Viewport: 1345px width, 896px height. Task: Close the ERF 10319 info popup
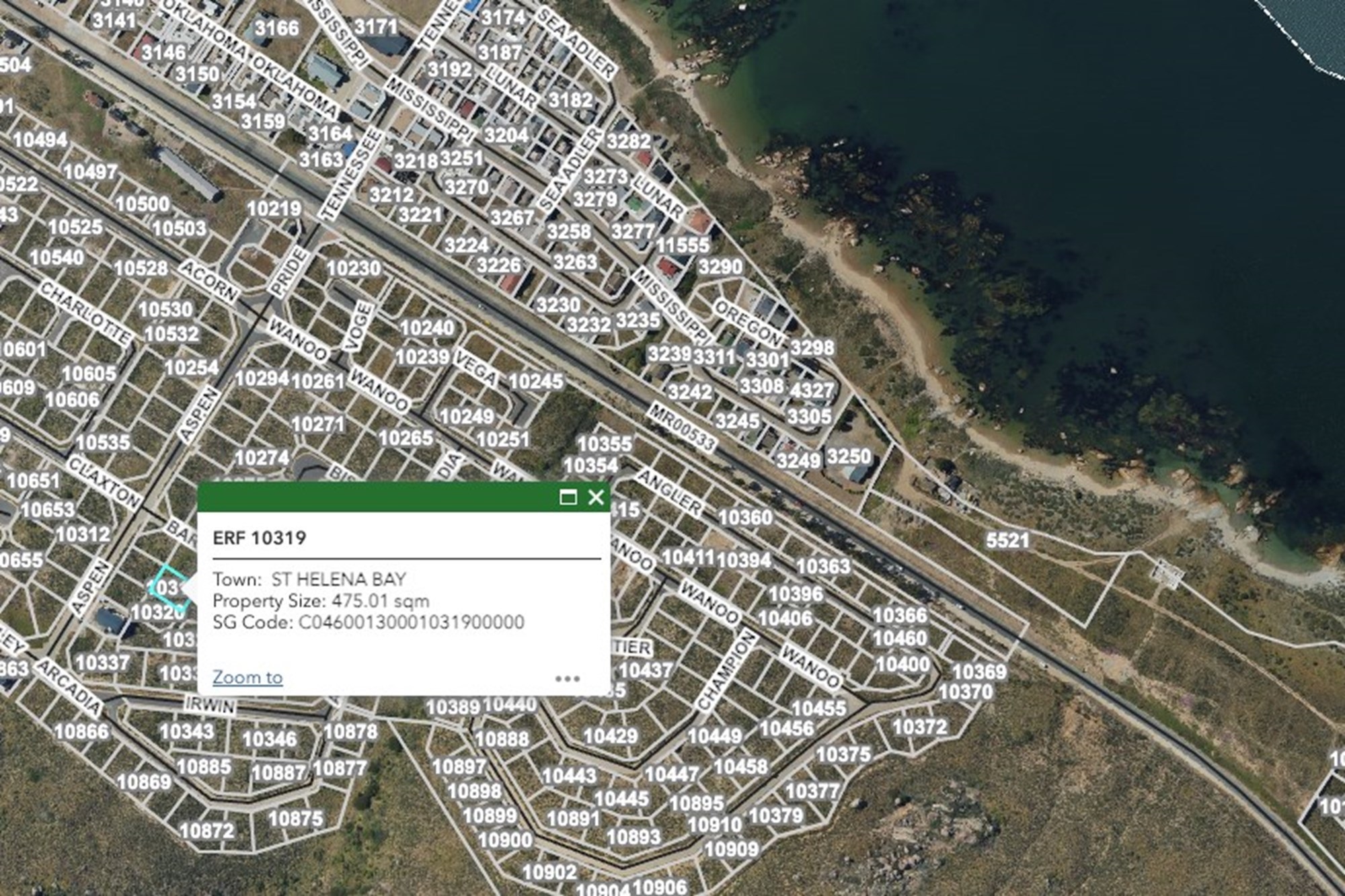(596, 497)
